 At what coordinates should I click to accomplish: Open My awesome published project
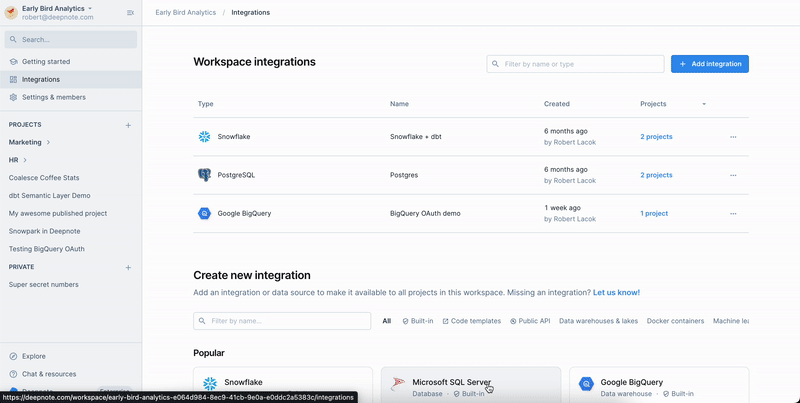click(58, 214)
